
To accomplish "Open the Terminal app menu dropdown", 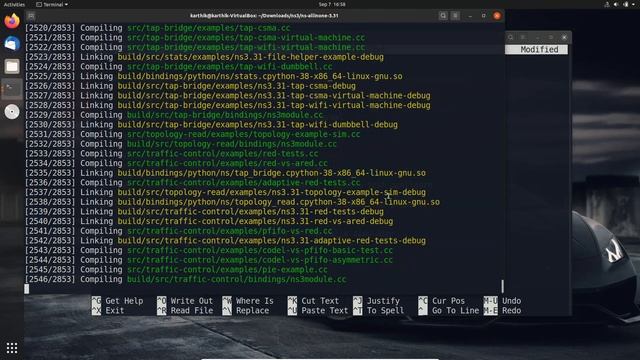I will 52,4.
